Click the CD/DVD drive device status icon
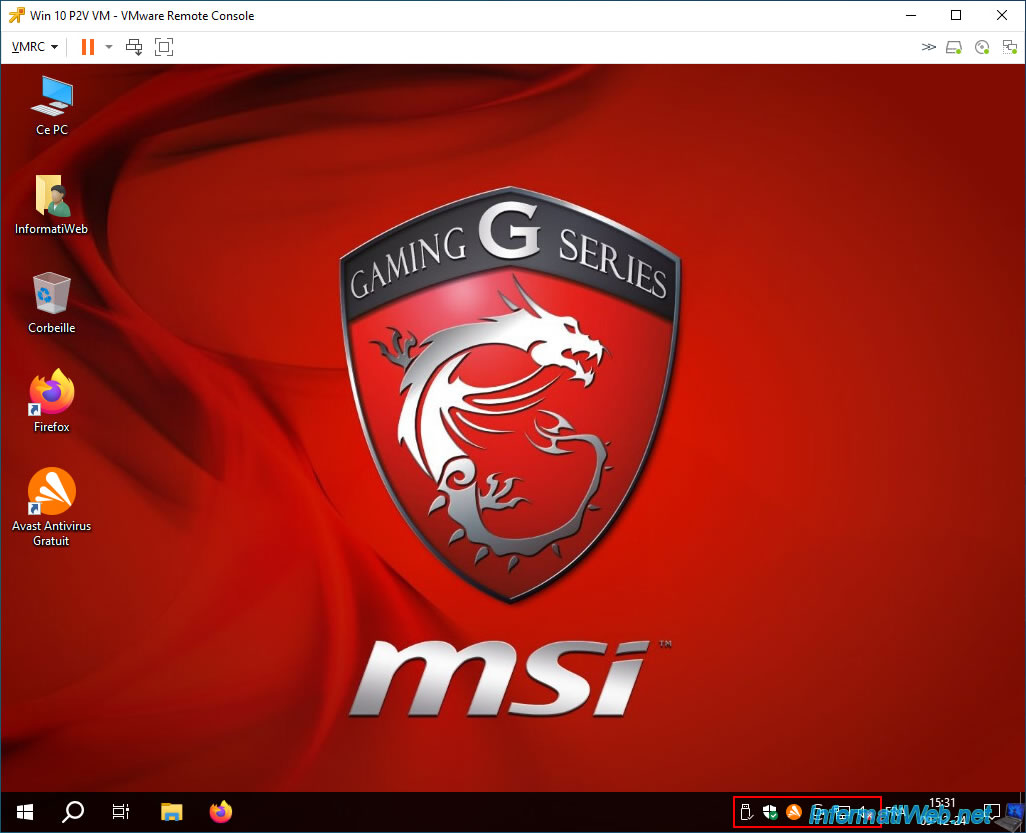This screenshot has width=1026, height=833. (x=982, y=47)
